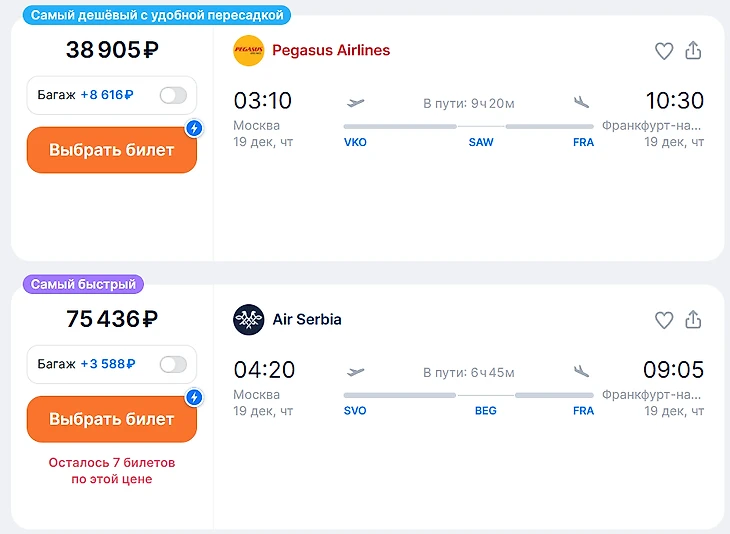Select Air Serbia ticket for 75 436₽
Viewport: 730px width, 534px height.
[111, 420]
